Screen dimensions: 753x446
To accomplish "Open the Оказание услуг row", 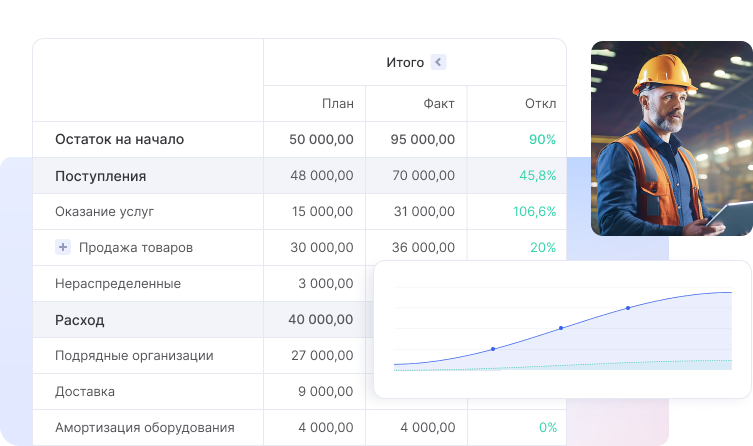I will [x=104, y=212].
